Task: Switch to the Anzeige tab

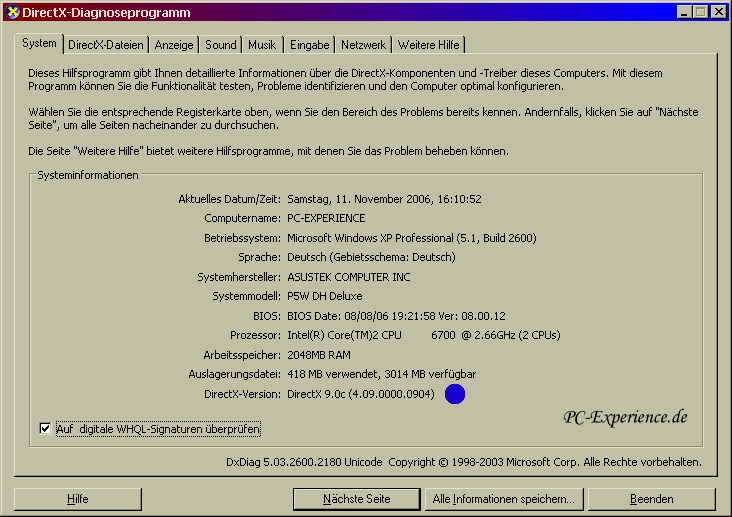Action: pyautogui.click(x=174, y=45)
